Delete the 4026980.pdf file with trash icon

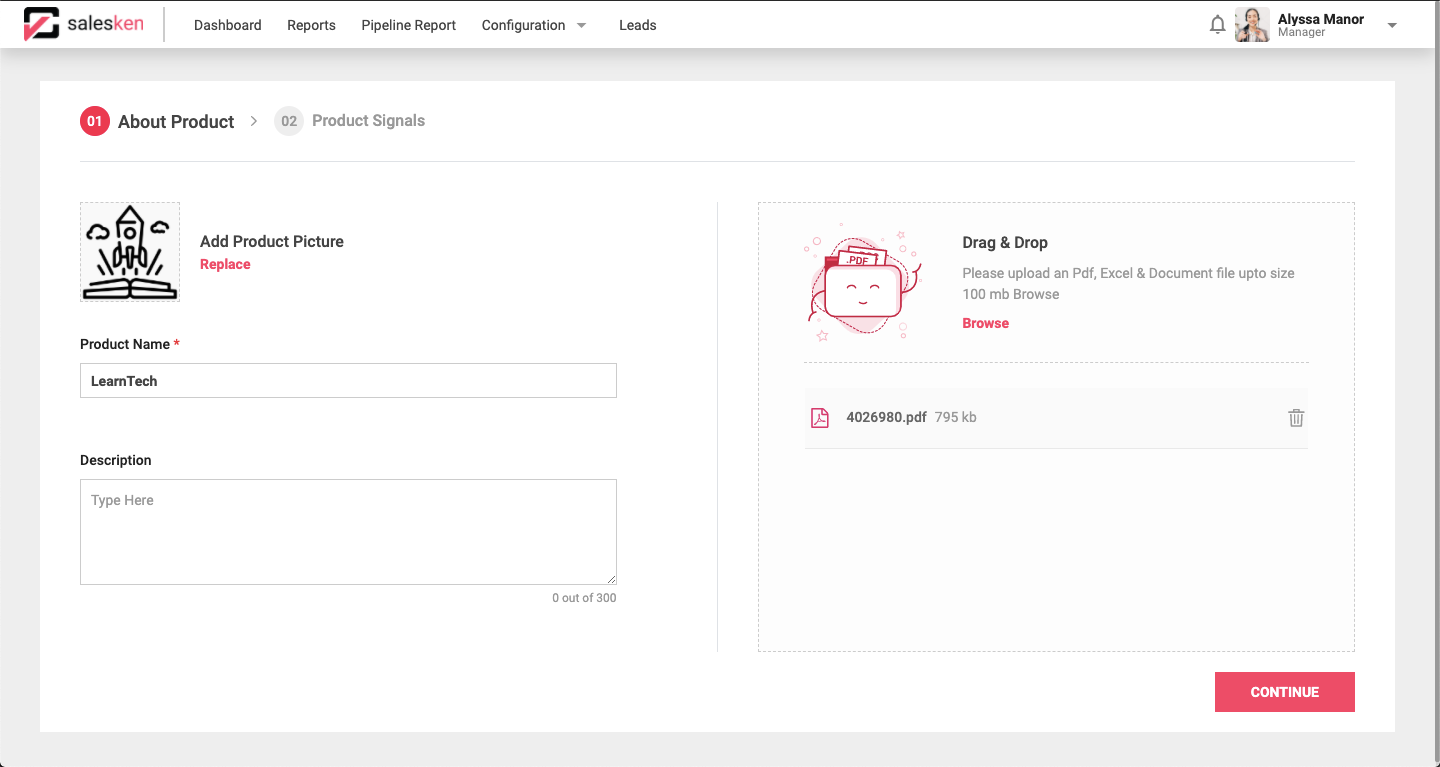[x=1296, y=418]
